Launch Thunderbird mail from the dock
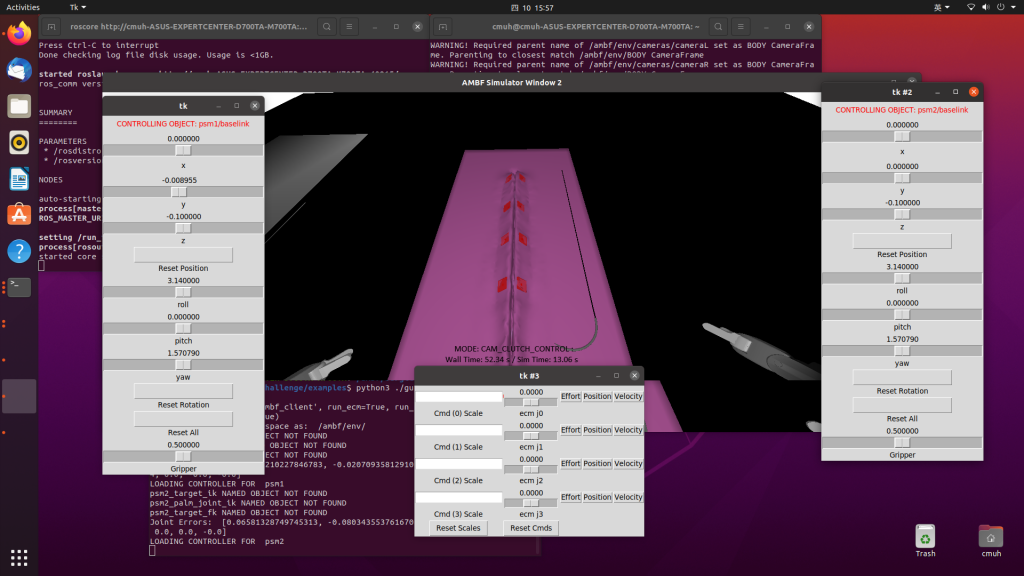 [x=19, y=70]
